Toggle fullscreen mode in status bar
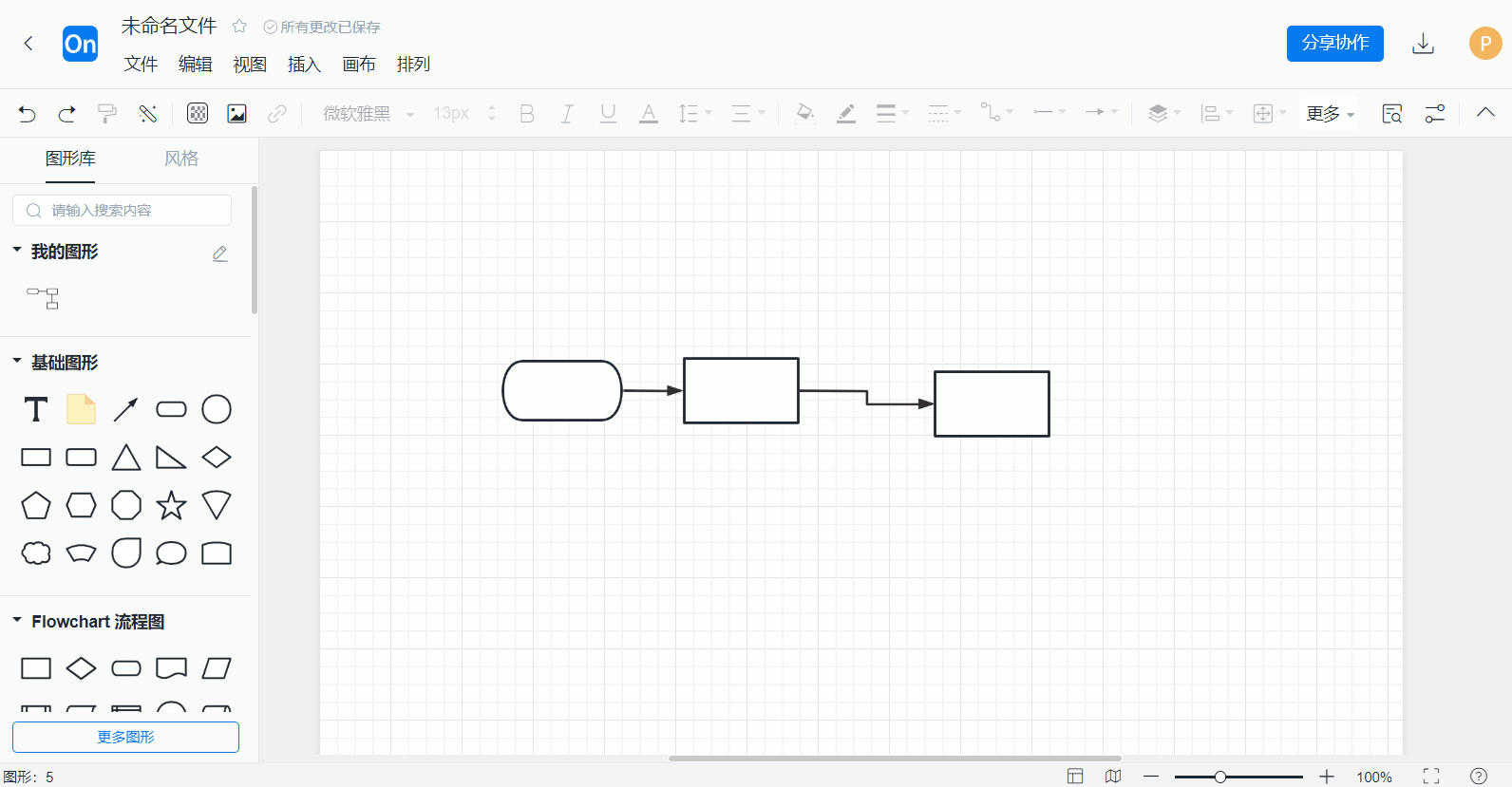Screen dimensions: 1512x787 1431,777
